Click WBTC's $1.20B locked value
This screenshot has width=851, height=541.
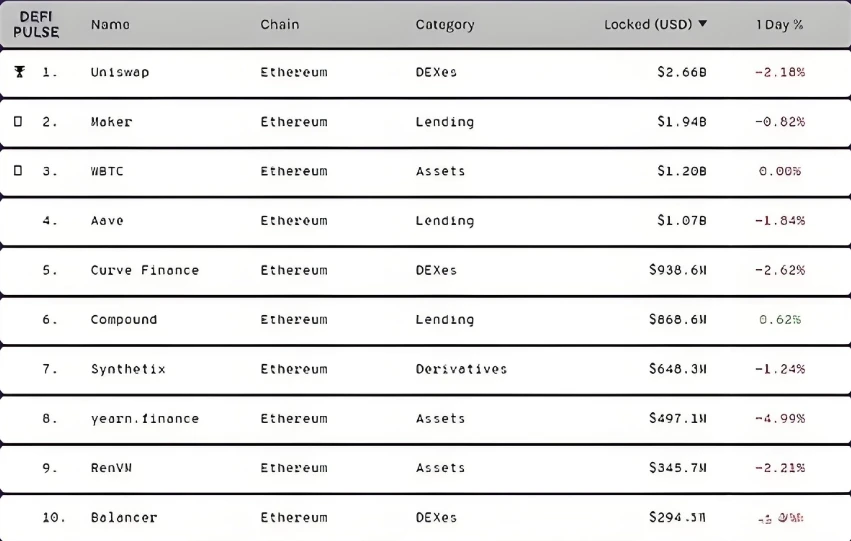[682, 171]
